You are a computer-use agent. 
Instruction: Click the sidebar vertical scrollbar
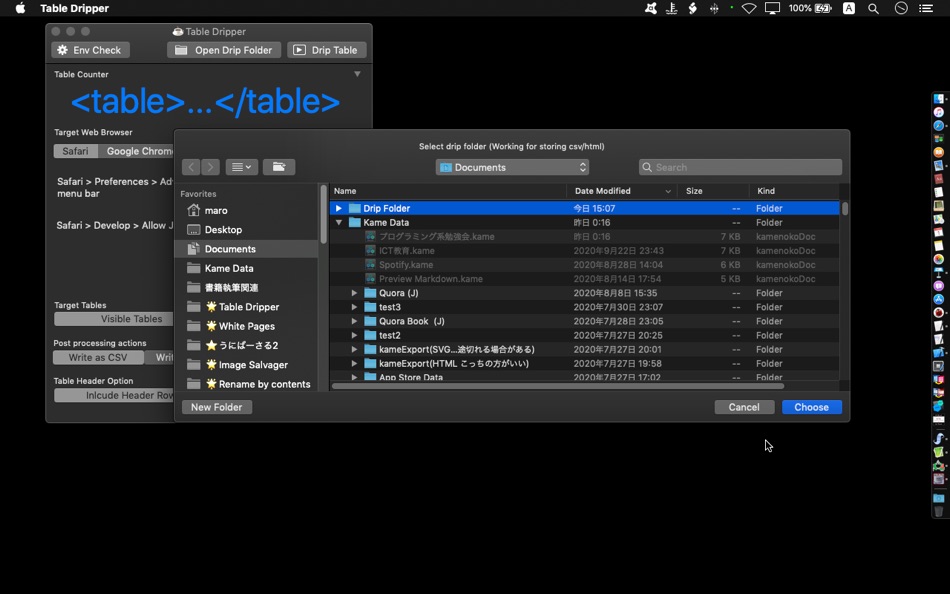pos(324,215)
